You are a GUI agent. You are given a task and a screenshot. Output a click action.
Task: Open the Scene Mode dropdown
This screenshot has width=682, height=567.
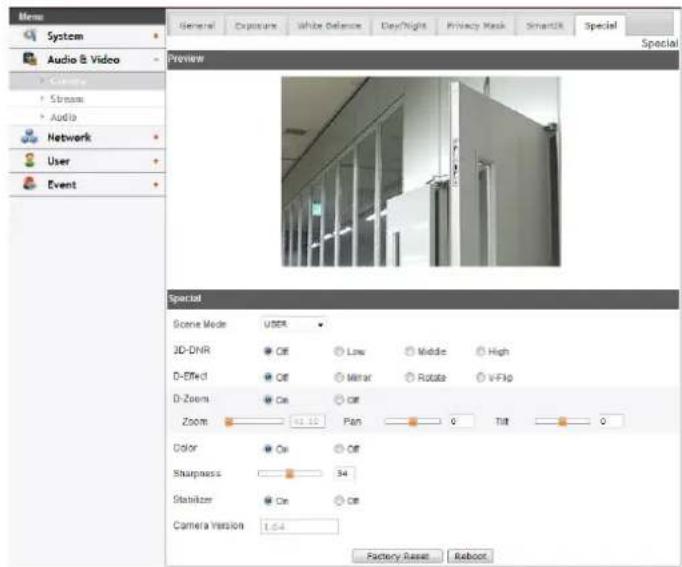pyautogui.click(x=294, y=324)
